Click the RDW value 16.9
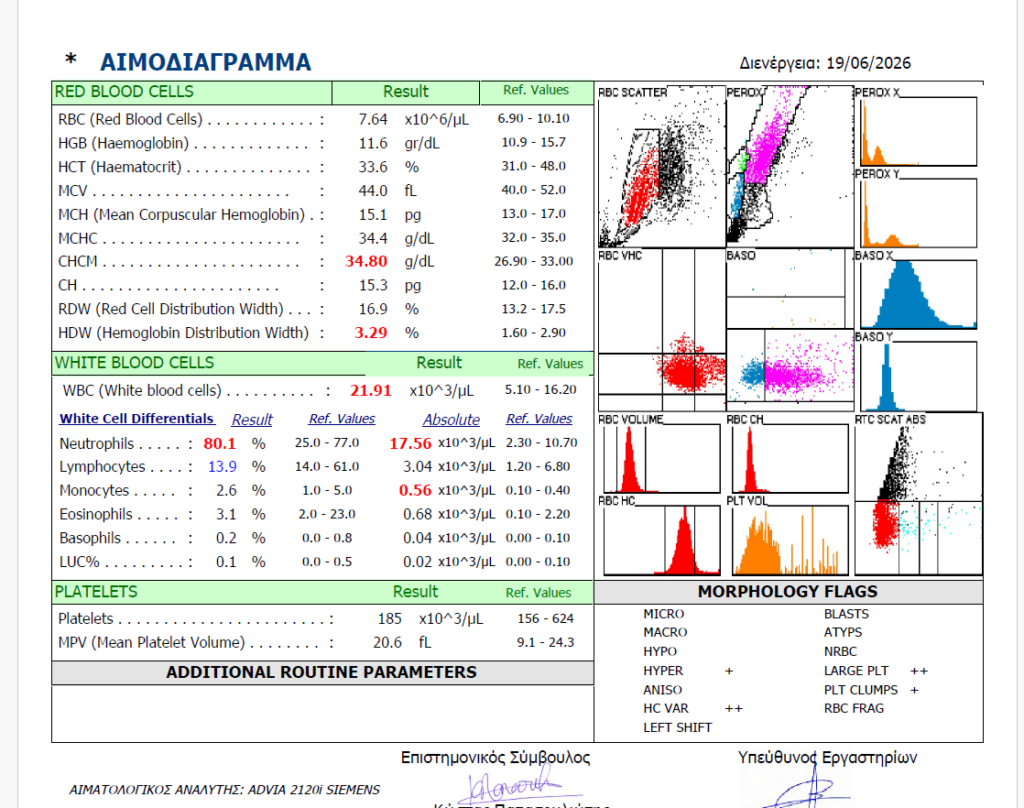Screen dimensions: 1024x808 coord(373,309)
